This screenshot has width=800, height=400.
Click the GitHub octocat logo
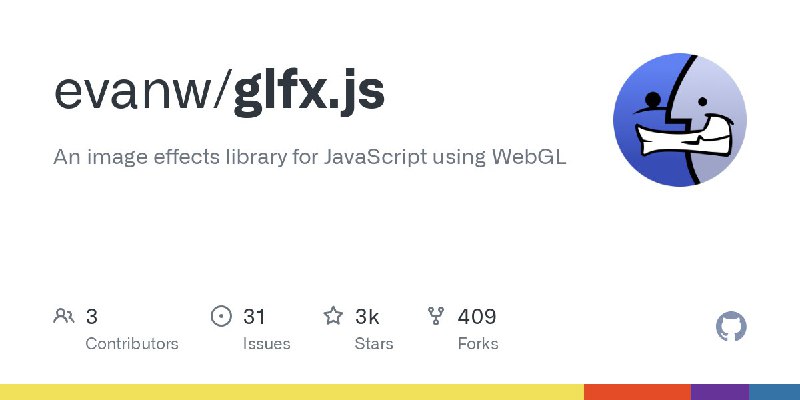click(731, 327)
